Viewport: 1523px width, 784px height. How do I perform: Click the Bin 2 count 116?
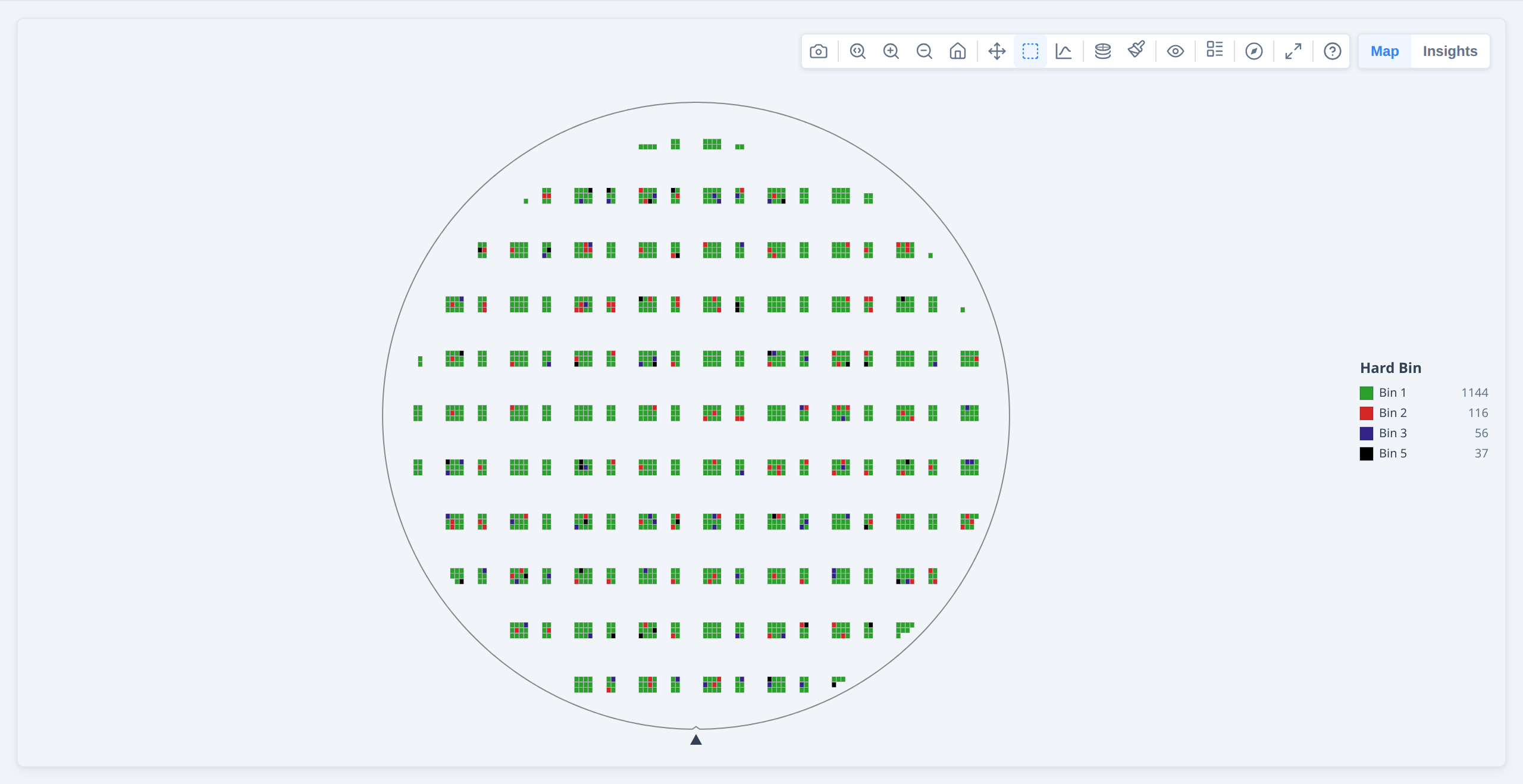click(1478, 413)
